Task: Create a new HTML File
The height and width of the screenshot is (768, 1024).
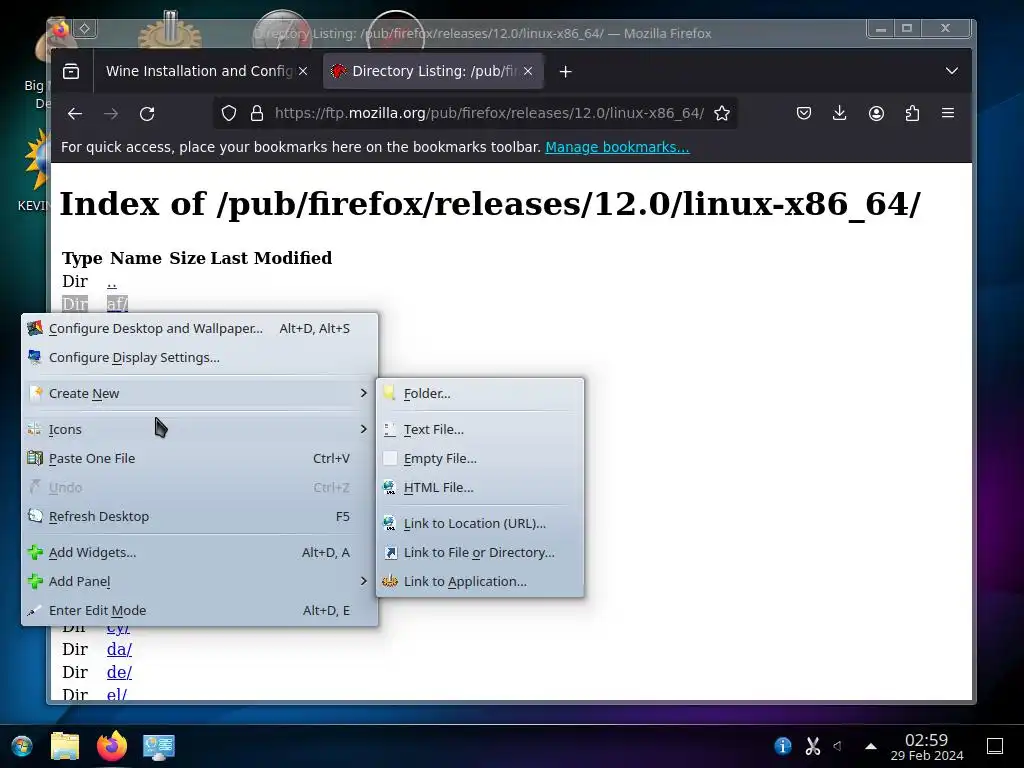Action: 480,487
